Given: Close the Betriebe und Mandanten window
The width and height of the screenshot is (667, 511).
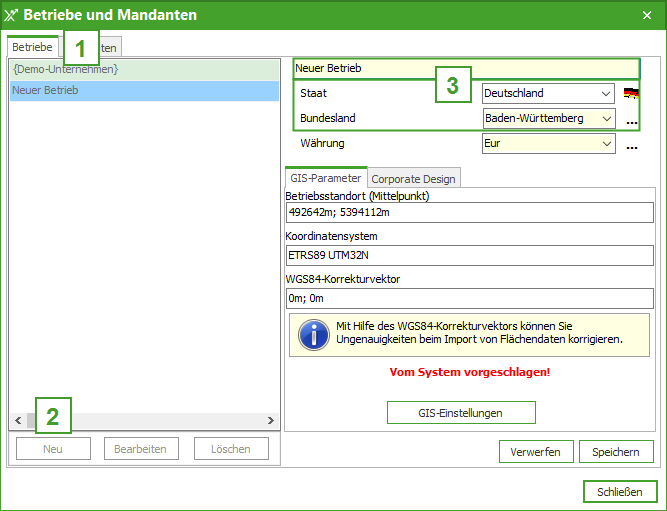Looking at the screenshot, I should coord(646,15).
